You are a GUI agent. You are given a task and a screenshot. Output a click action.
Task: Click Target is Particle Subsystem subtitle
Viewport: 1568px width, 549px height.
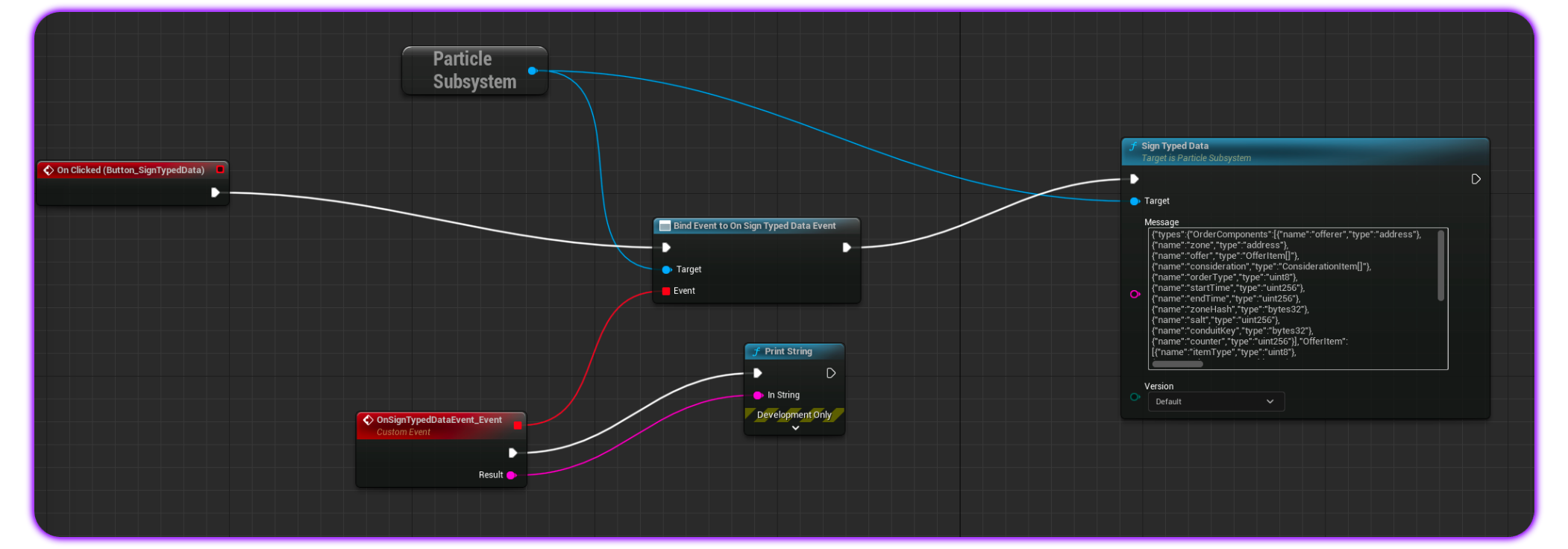tap(1196, 158)
